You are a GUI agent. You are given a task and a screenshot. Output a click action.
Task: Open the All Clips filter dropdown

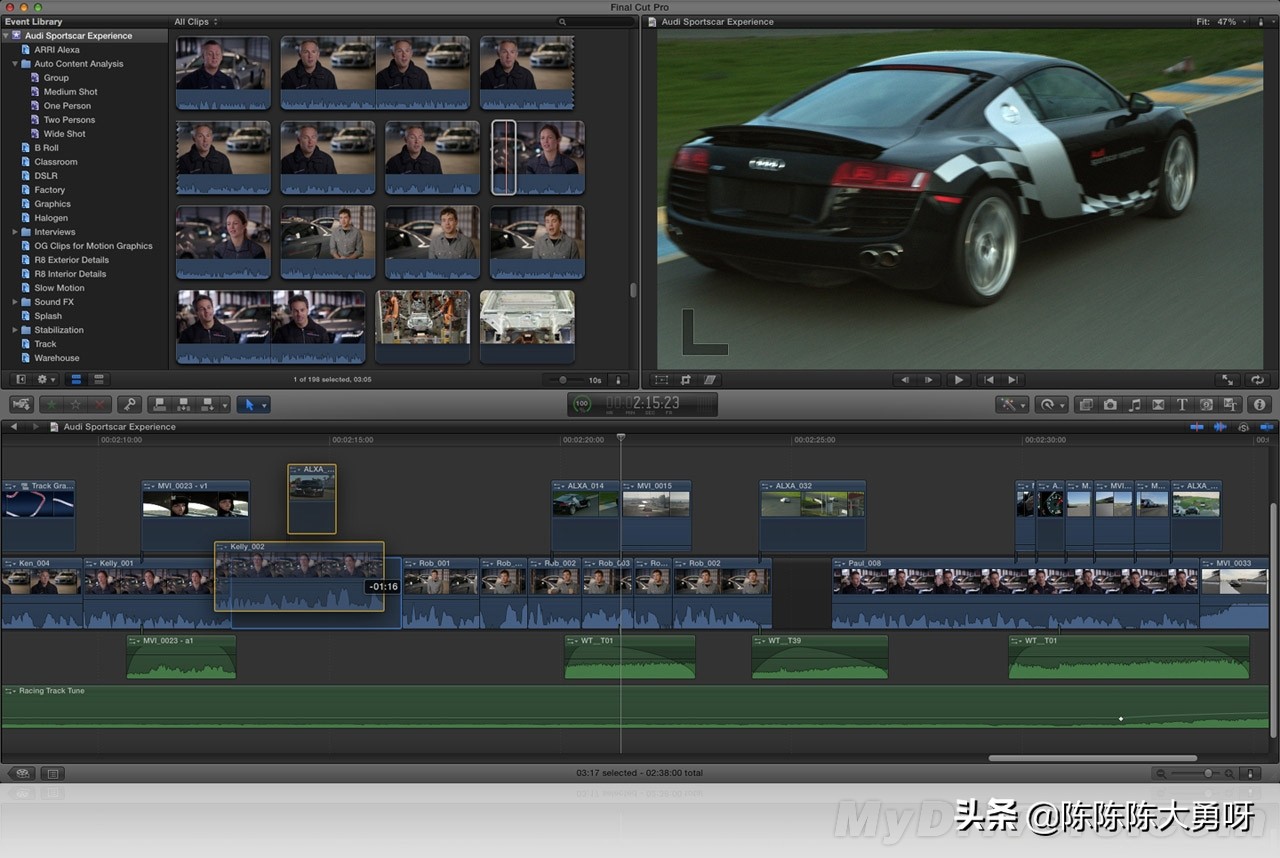tap(196, 22)
